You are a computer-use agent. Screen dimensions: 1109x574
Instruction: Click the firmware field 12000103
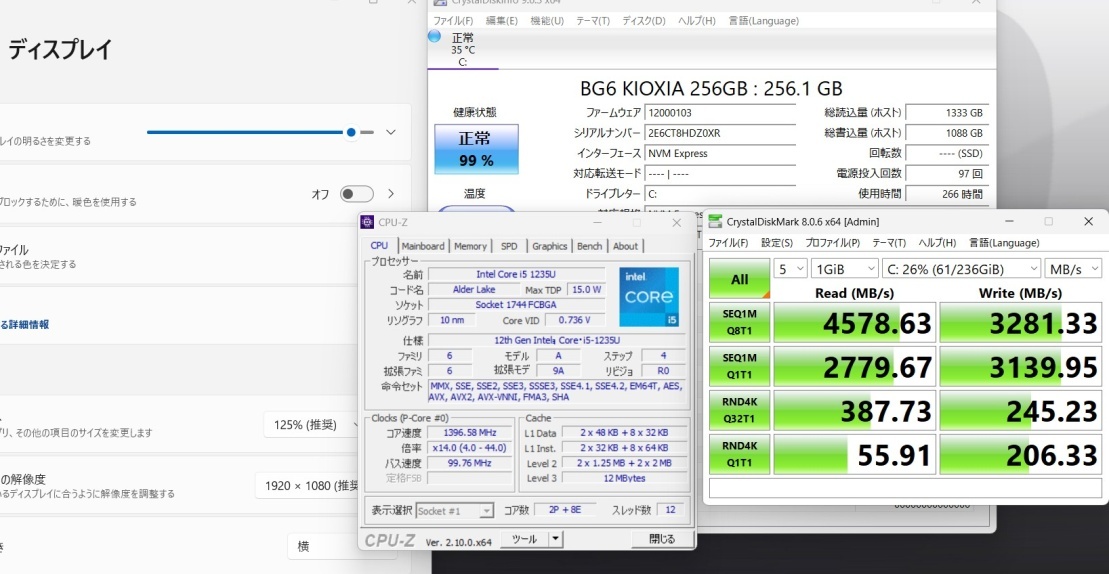(719, 112)
